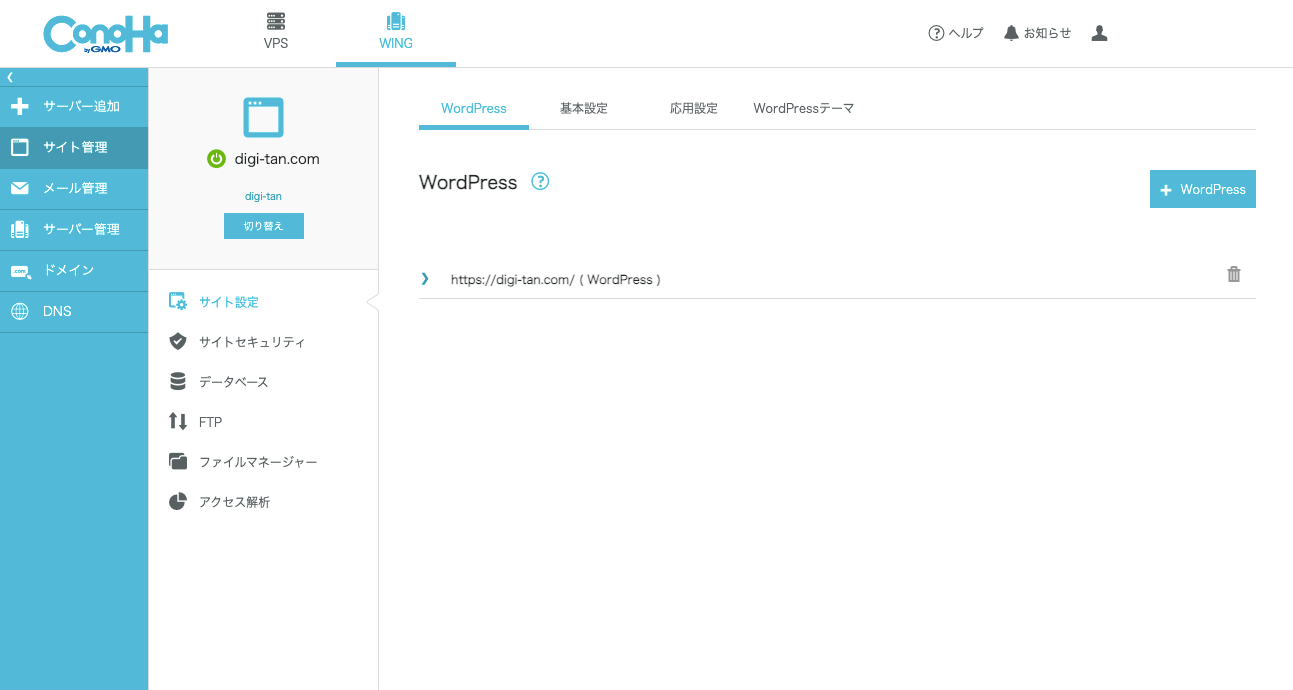Select the WordPressテーマ tab
The image size is (1293, 690).
(x=803, y=109)
